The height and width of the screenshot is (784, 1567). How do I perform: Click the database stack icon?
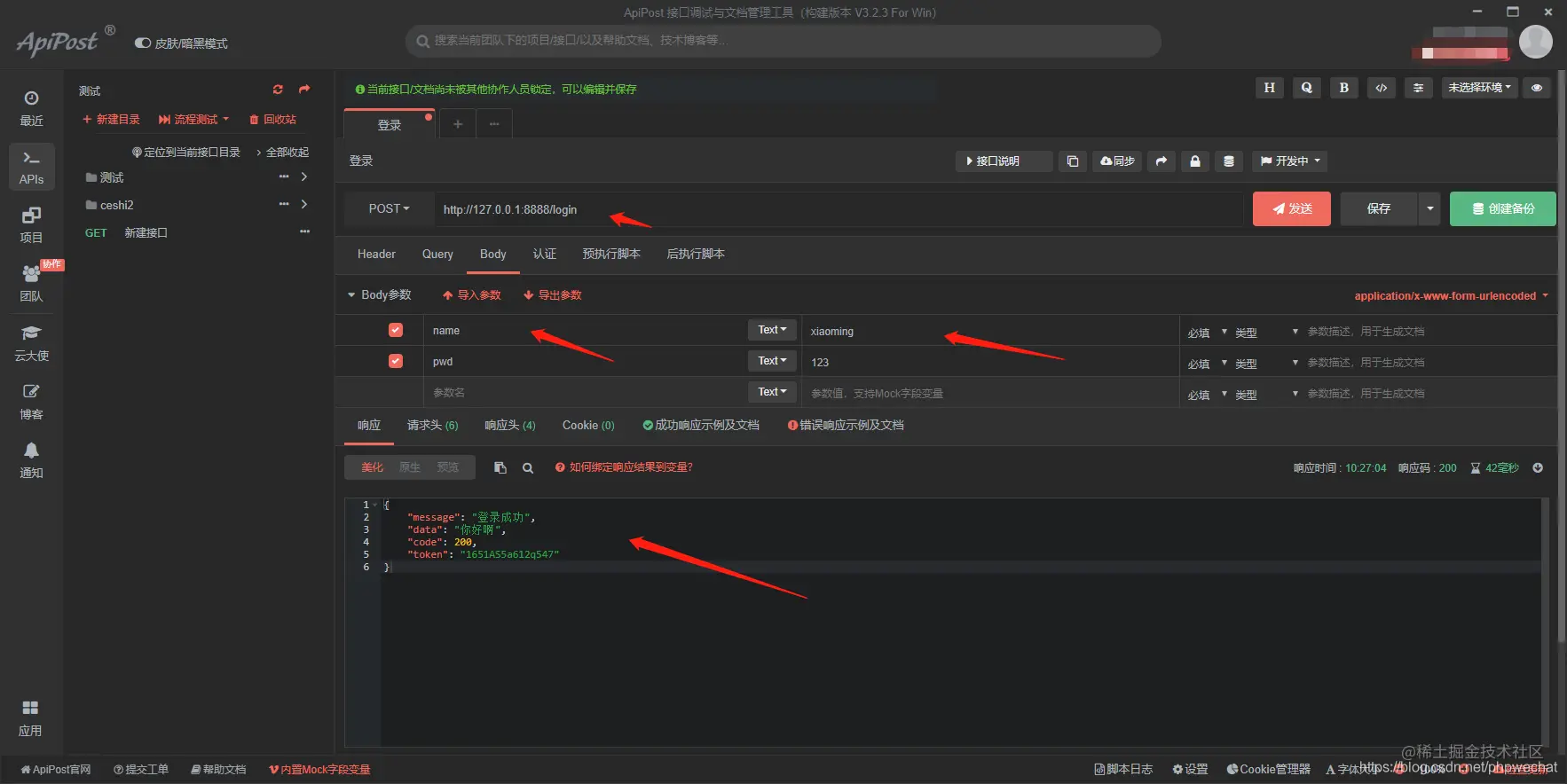1229,161
